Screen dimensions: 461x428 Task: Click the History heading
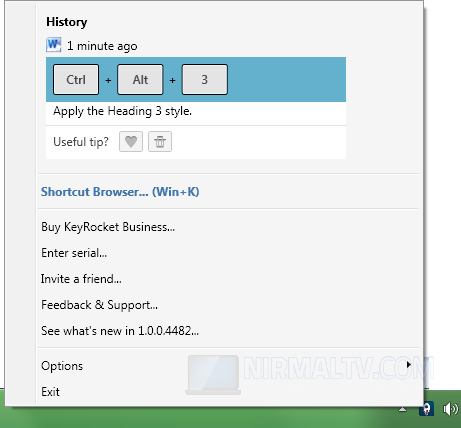click(x=67, y=22)
